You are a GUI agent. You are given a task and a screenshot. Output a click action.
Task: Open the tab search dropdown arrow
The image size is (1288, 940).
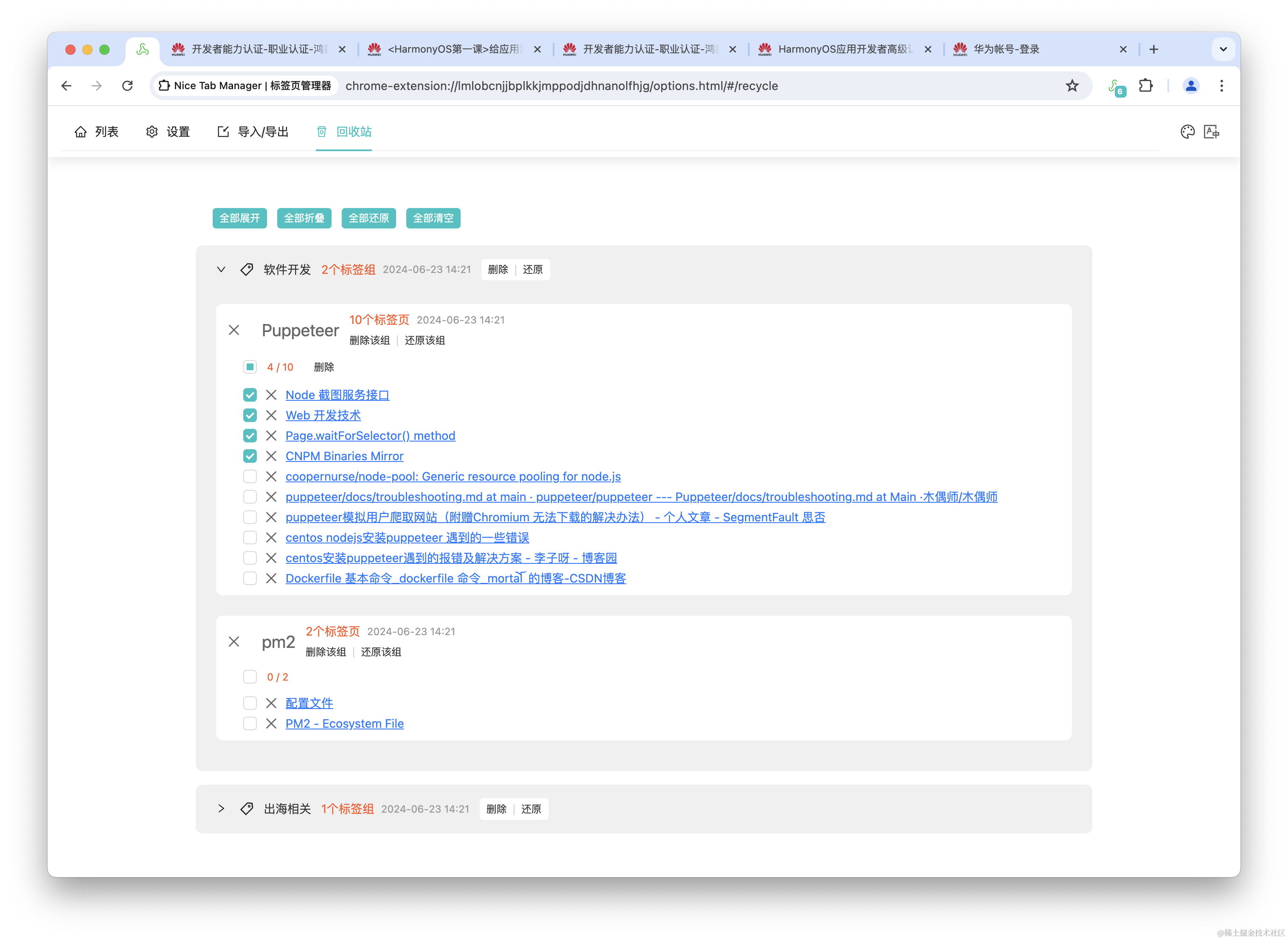click(1223, 50)
